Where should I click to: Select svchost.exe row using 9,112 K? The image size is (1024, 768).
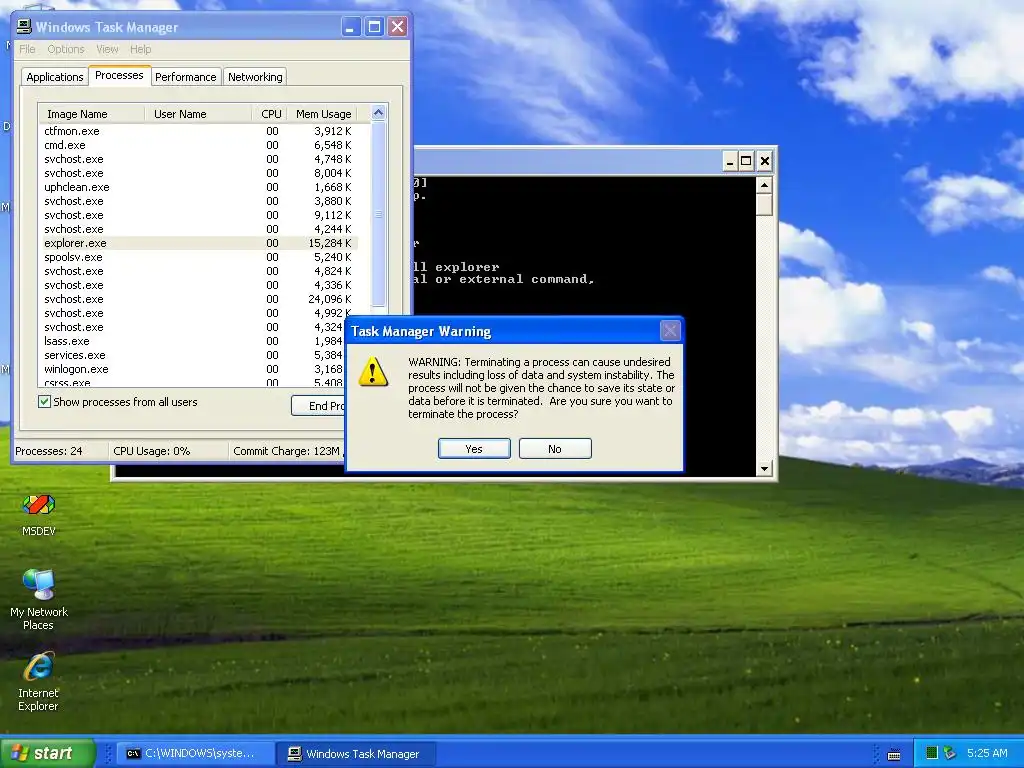click(x=198, y=215)
